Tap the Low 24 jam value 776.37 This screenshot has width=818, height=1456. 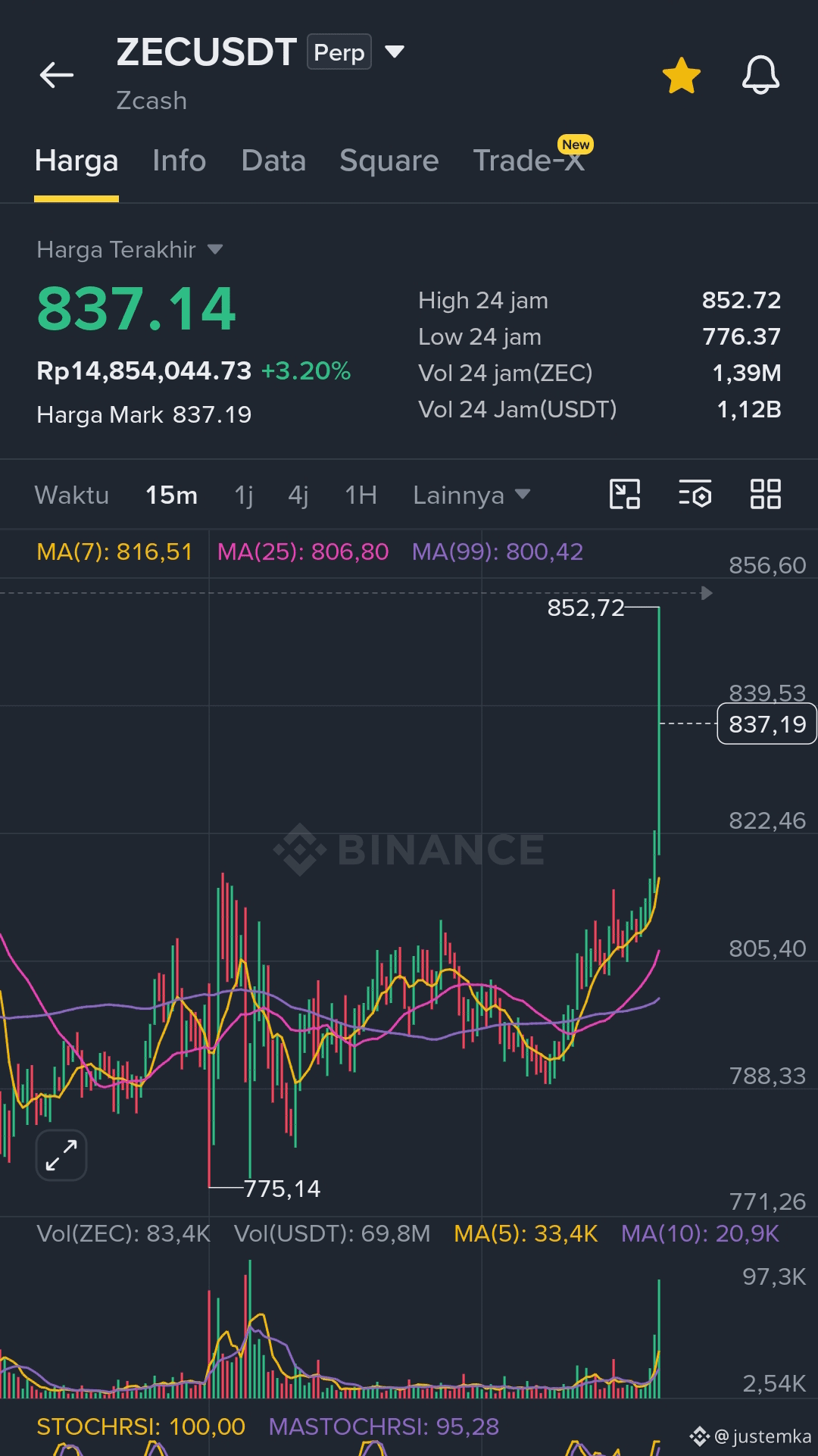click(741, 336)
